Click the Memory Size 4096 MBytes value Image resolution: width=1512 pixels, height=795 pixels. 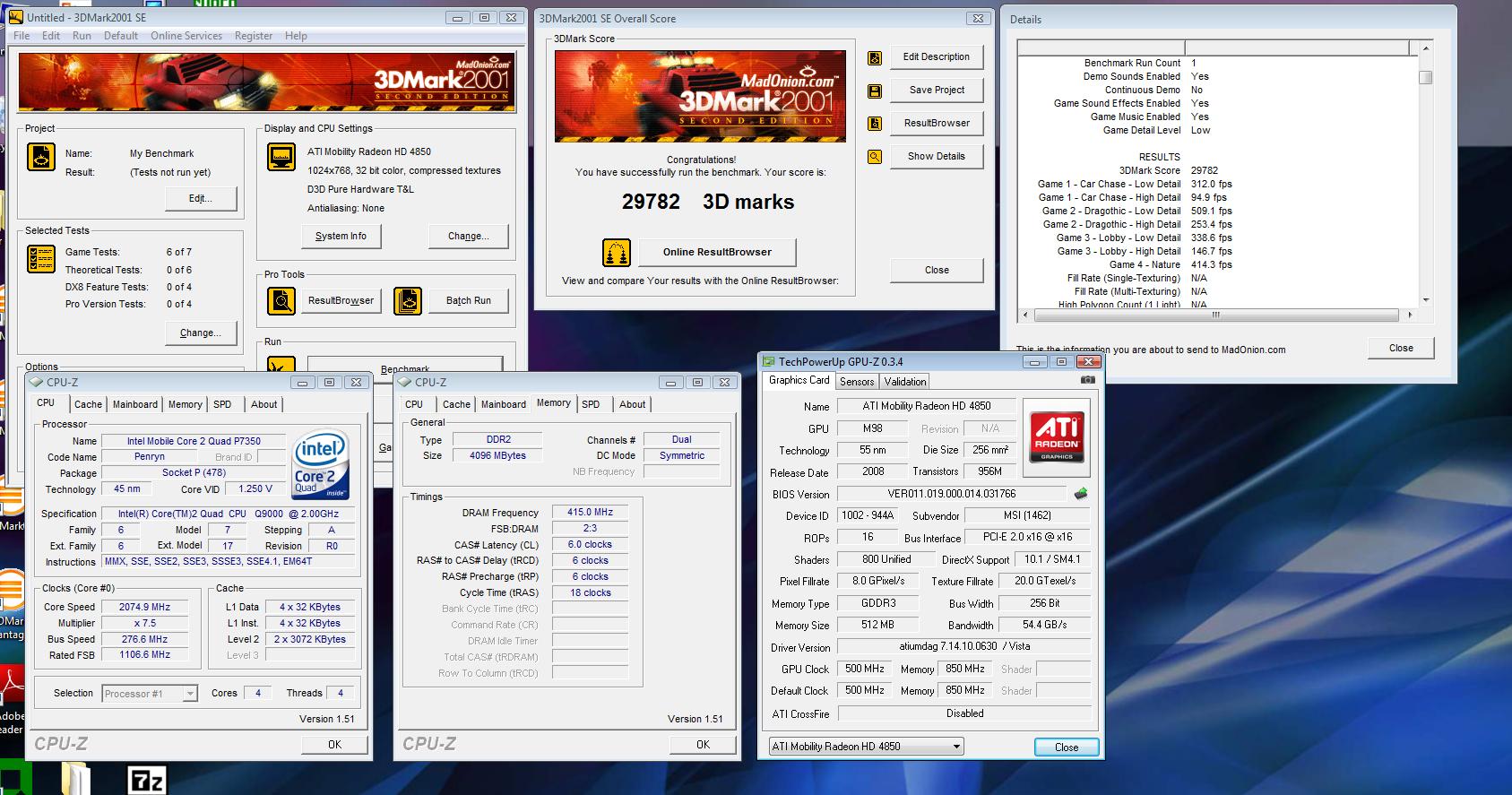(x=497, y=456)
